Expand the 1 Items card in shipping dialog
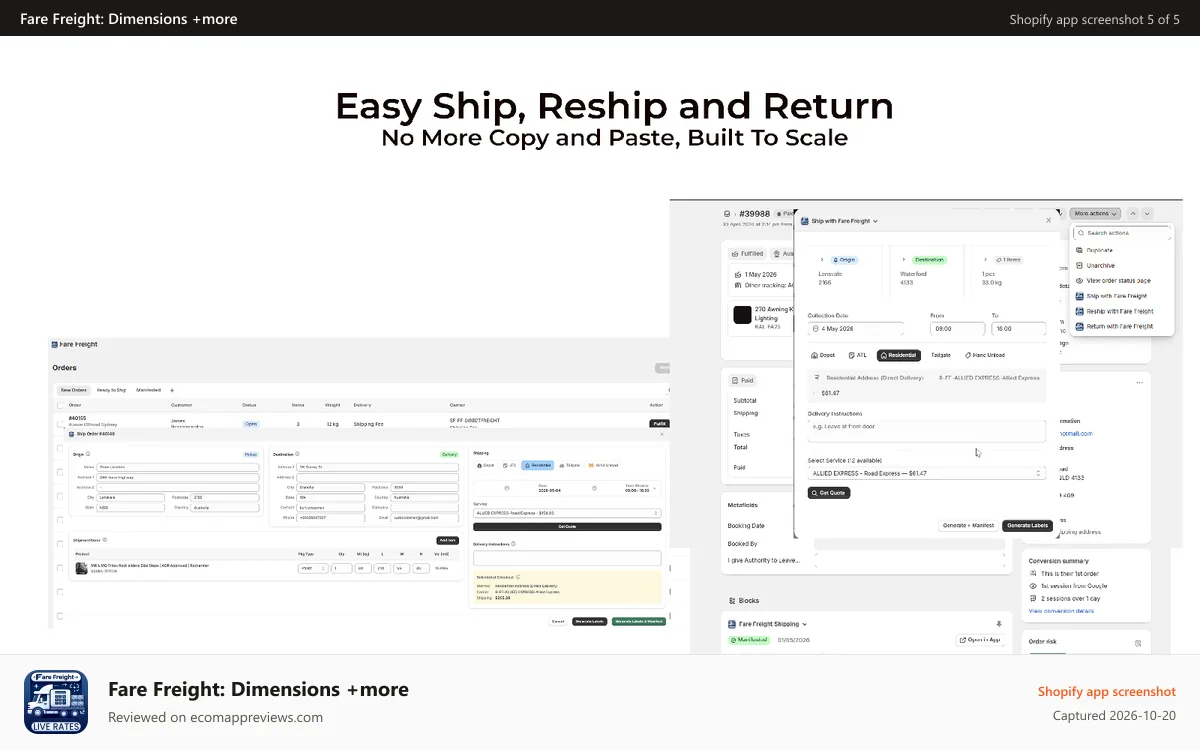The image size is (1200, 750). [985, 259]
